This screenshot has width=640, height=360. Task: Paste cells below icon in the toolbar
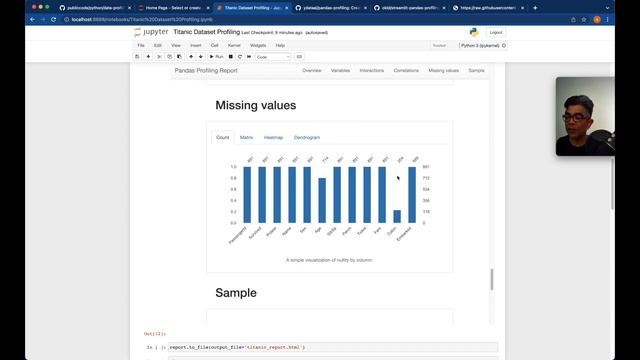pyautogui.click(x=179, y=57)
